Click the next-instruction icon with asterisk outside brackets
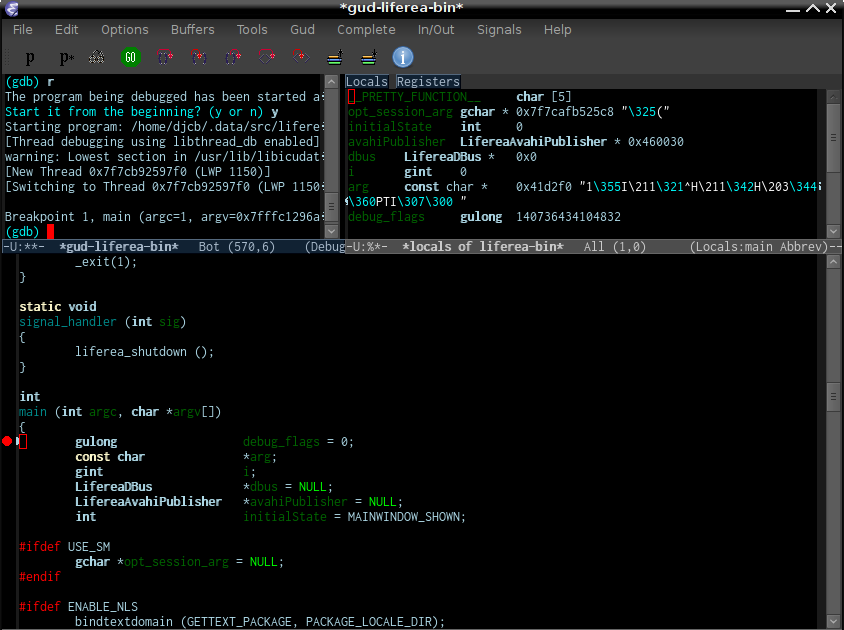This screenshot has height=630, width=844. [267, 57]
